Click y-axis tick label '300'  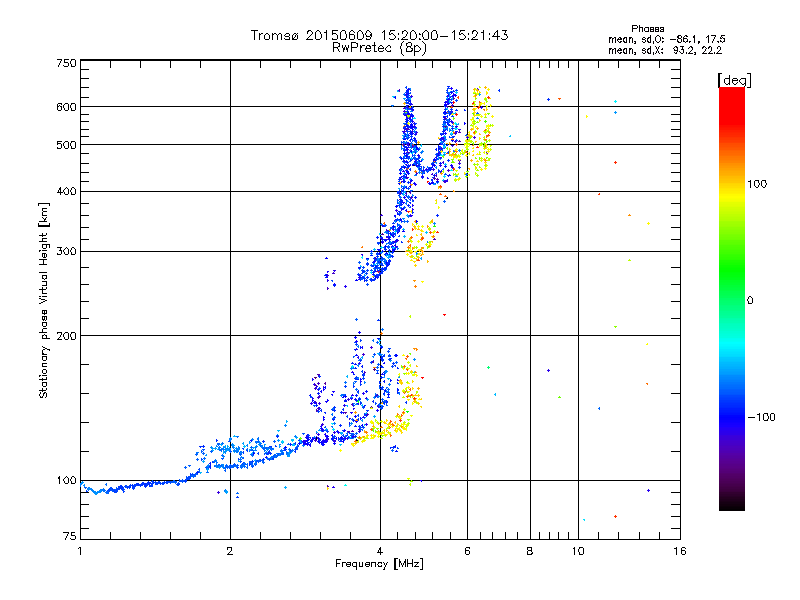66,251
